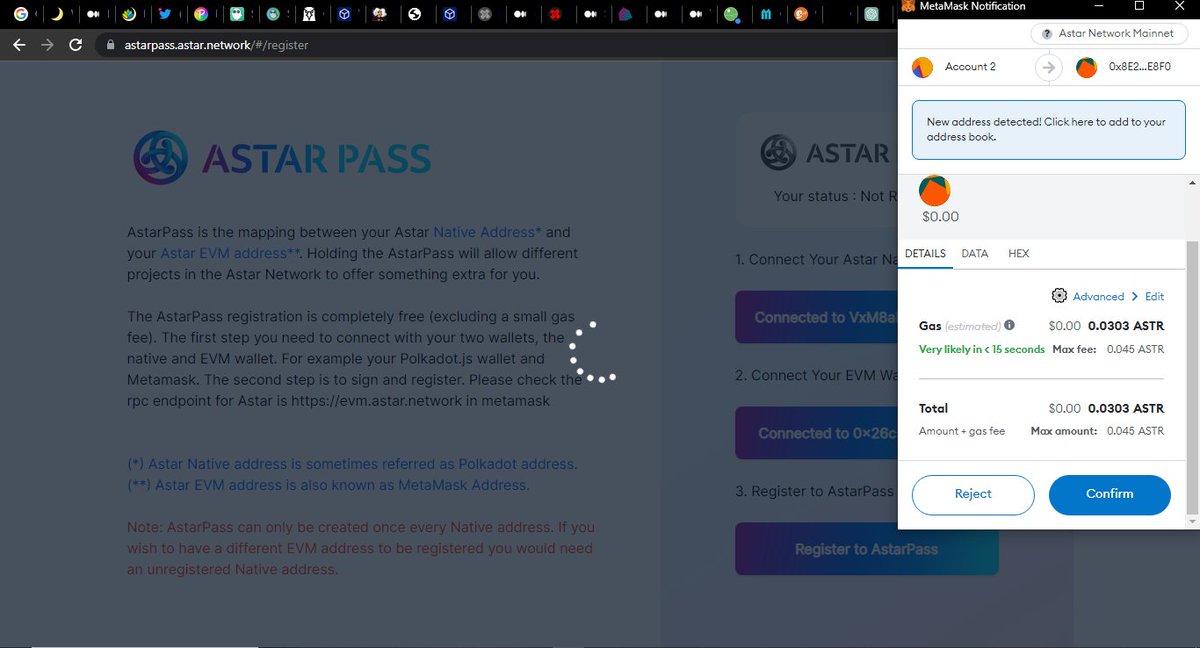Switch to the grey circle favicon tab
The image size is (1200, 648).
tap(485, 15)
